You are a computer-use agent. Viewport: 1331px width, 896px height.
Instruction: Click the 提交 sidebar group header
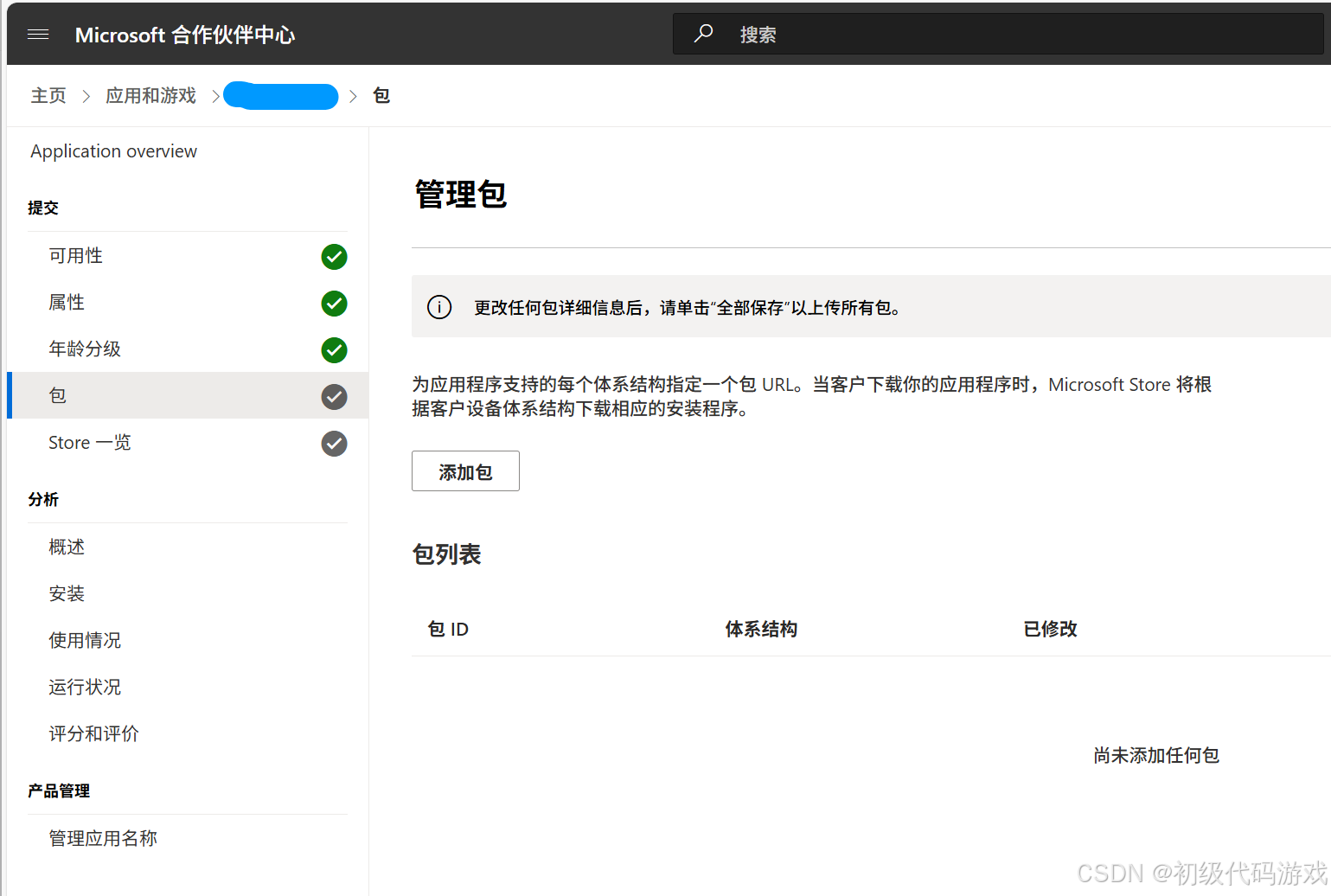(43, 208)
